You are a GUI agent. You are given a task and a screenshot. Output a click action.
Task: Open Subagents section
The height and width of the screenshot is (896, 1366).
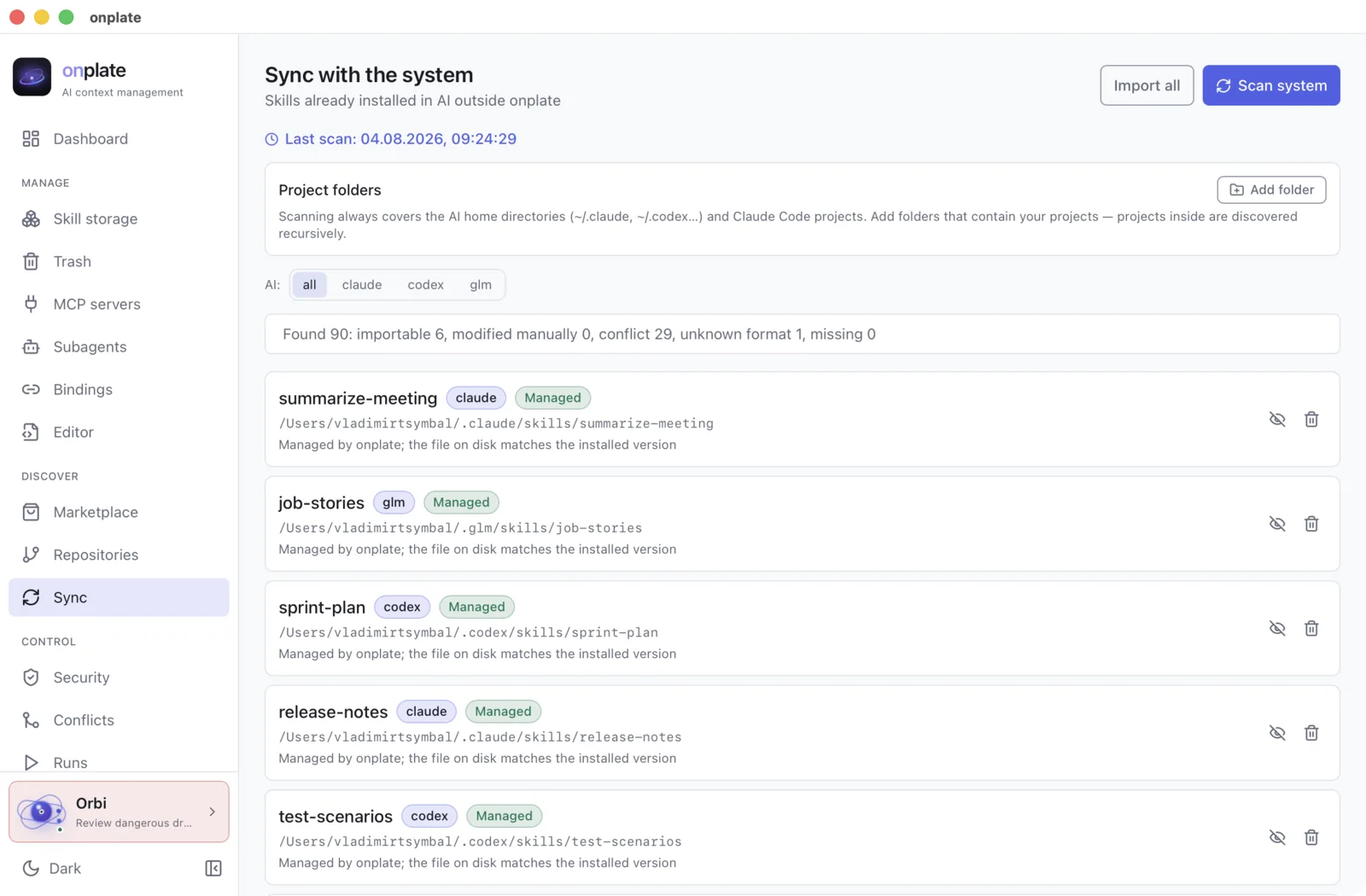pyautogui.click(x=119, y=347)
